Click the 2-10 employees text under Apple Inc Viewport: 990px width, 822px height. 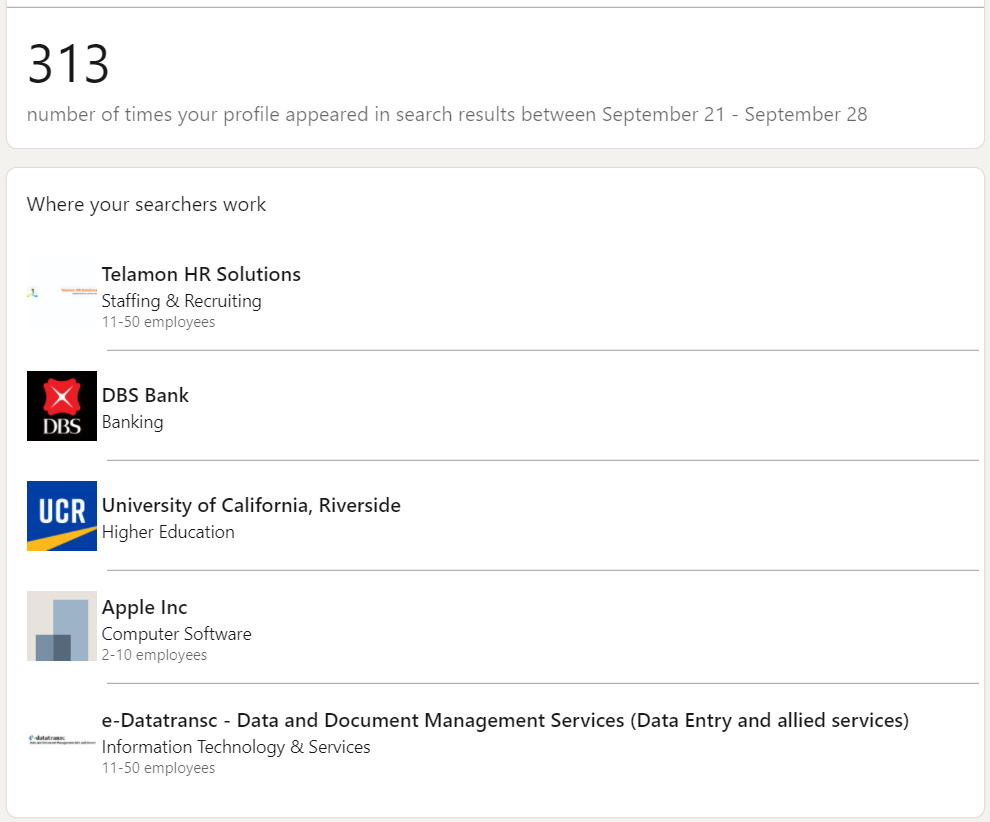[154, 655]
